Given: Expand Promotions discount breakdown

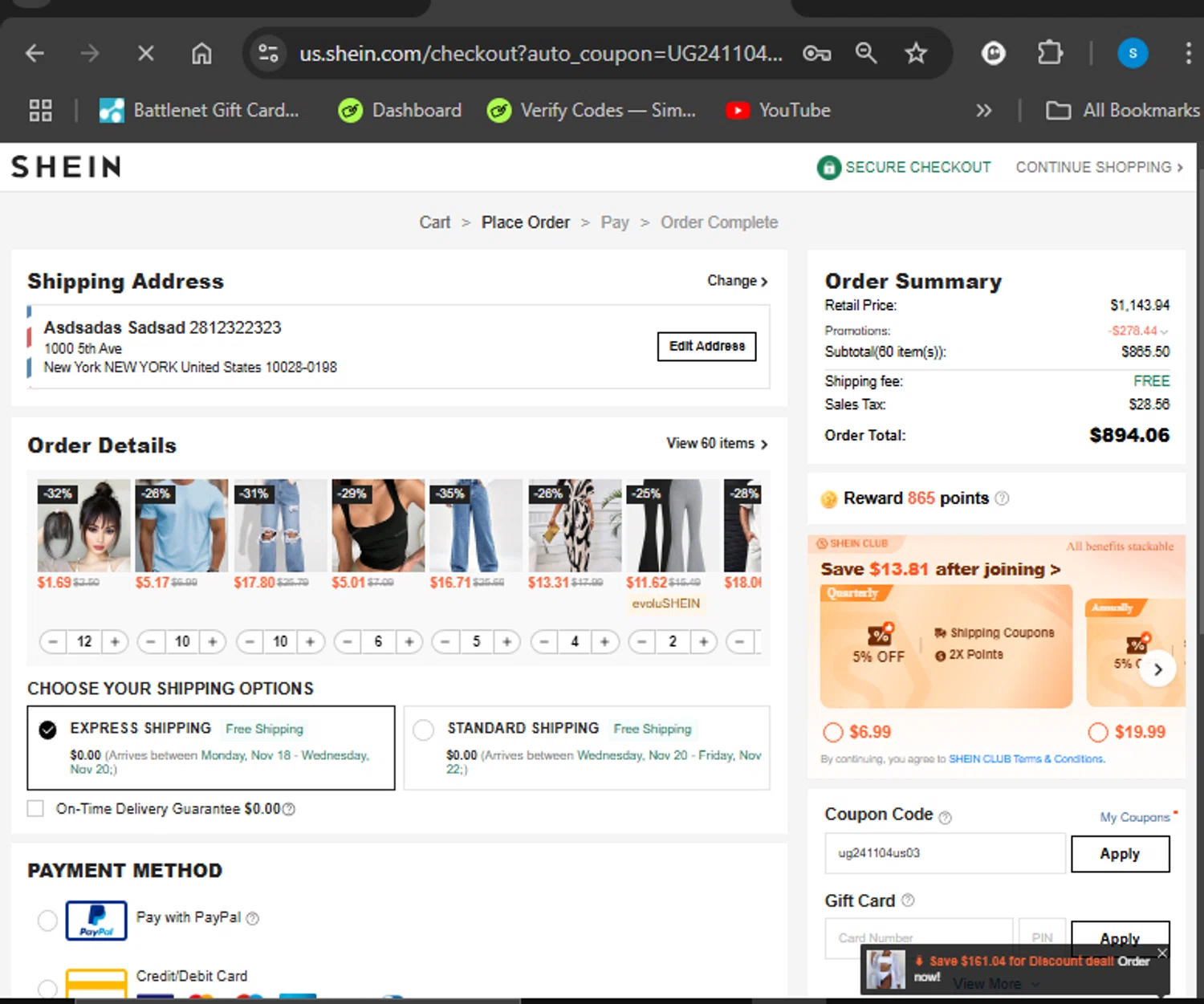Looking at the screenshot, I should tap(1164, 331).
